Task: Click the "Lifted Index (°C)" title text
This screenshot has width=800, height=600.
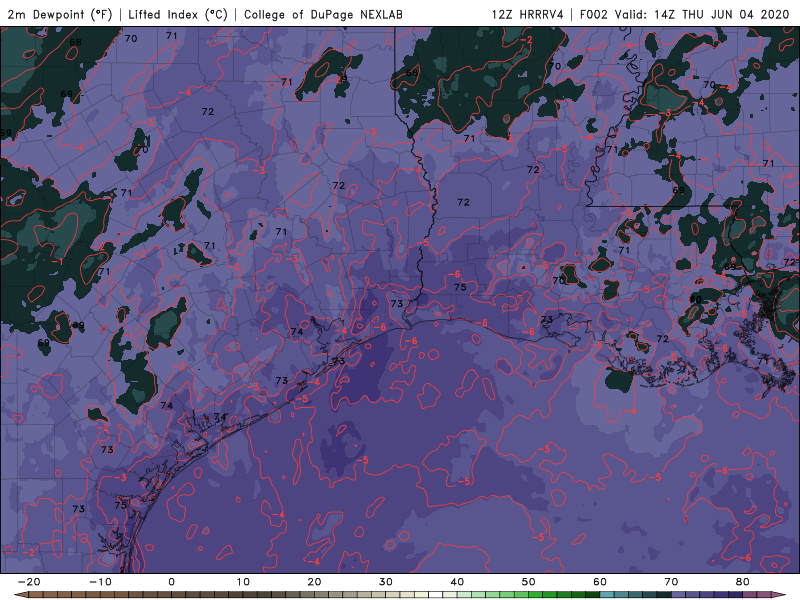Action: tap(178, 14)
